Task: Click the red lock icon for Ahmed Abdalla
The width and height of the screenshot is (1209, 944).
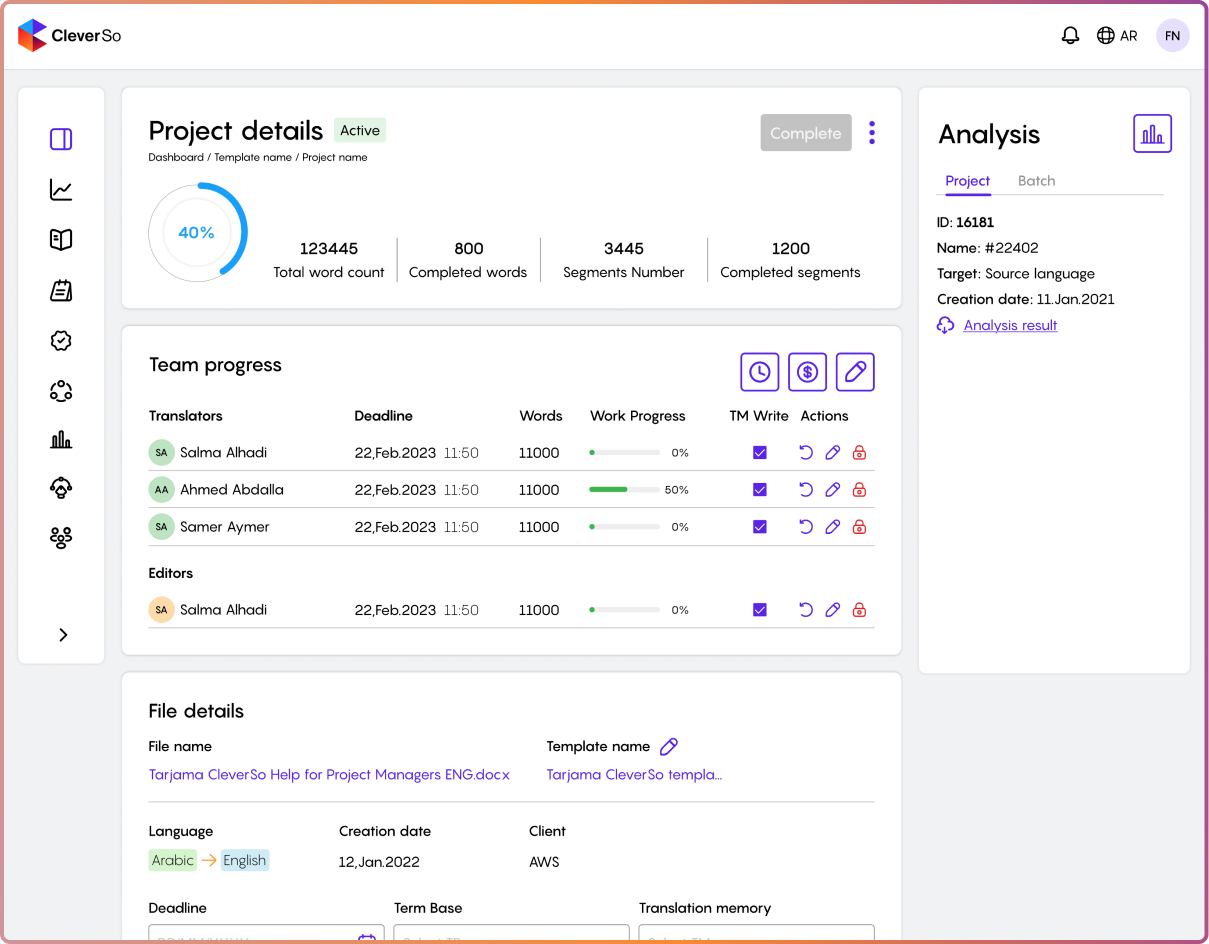Action: pyautogui.click(x=859, y=490)
